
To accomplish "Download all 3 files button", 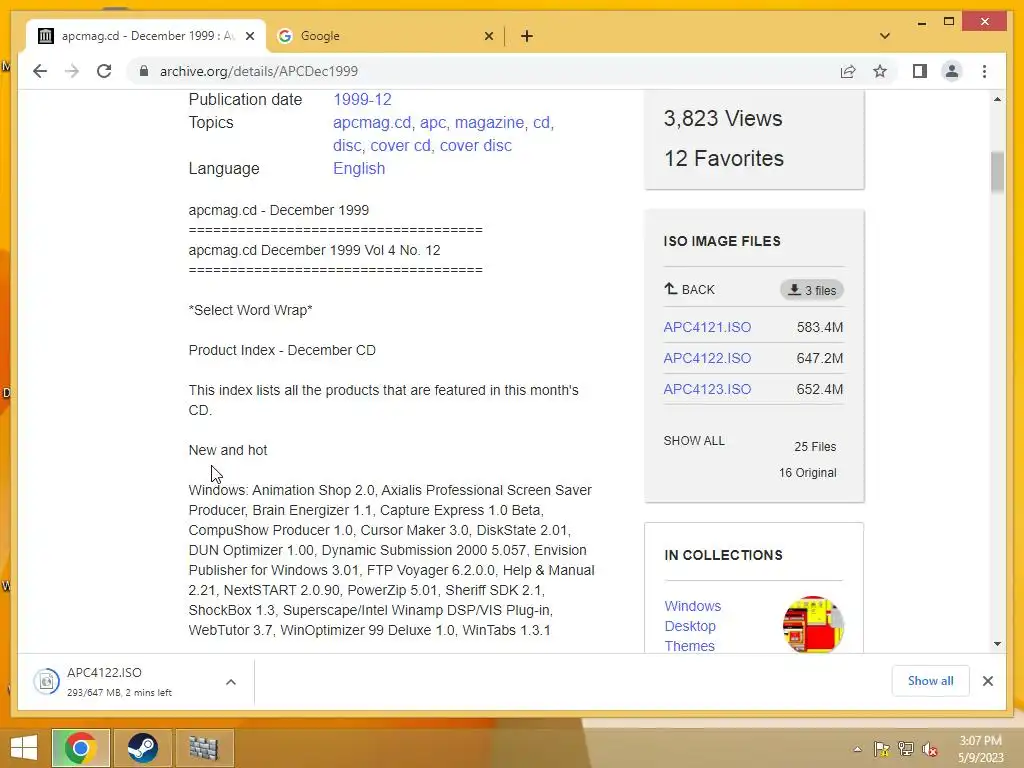I will (x=812, y=290).
